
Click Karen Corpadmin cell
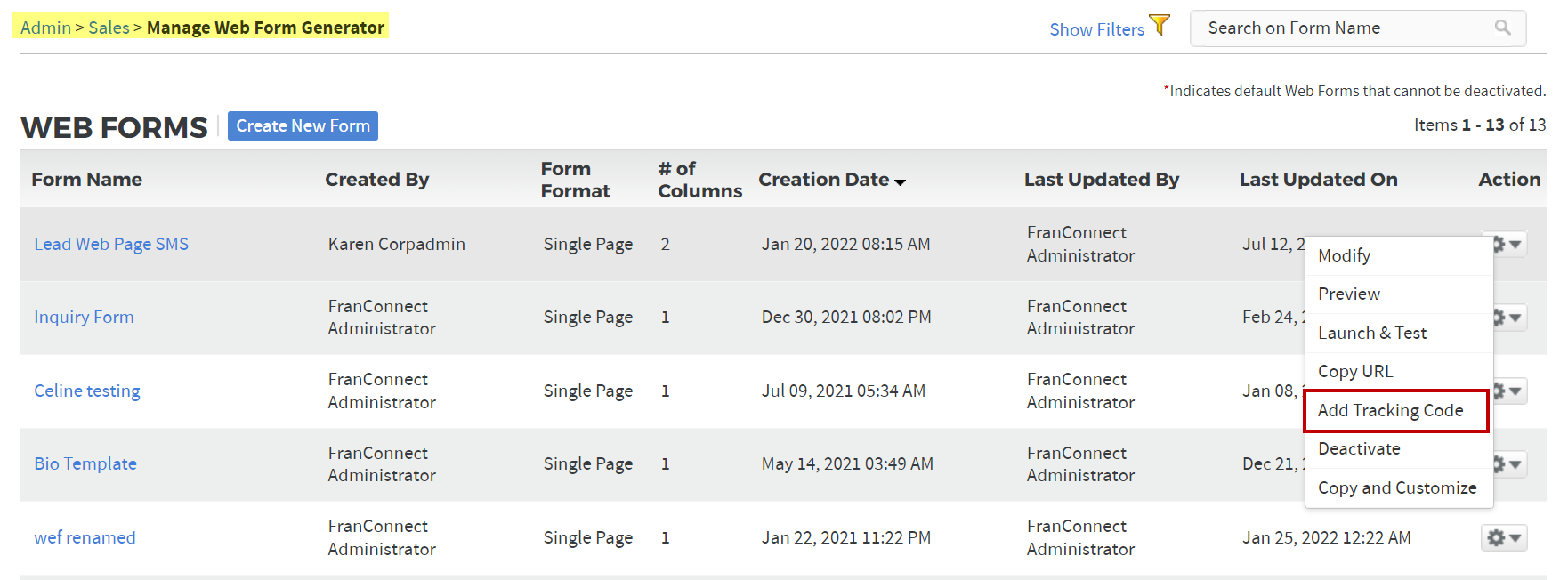pyautogui.click(x=396, y=244)
